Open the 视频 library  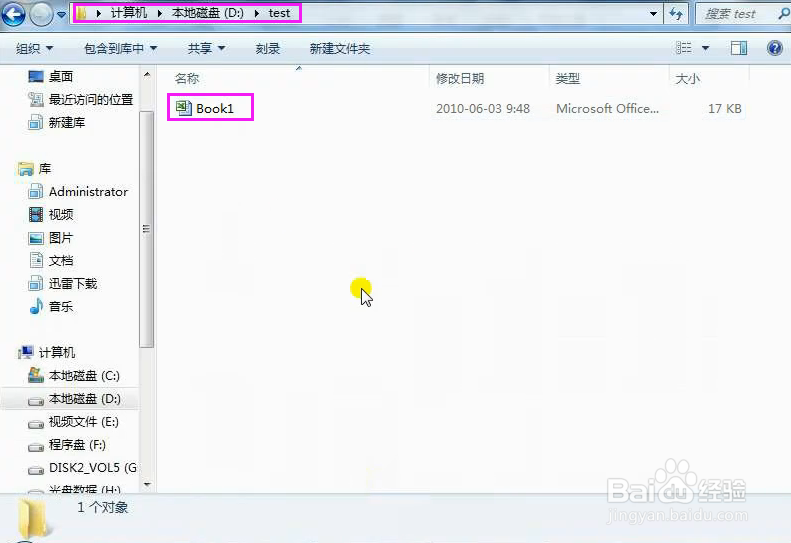click(x=61, y=214)
